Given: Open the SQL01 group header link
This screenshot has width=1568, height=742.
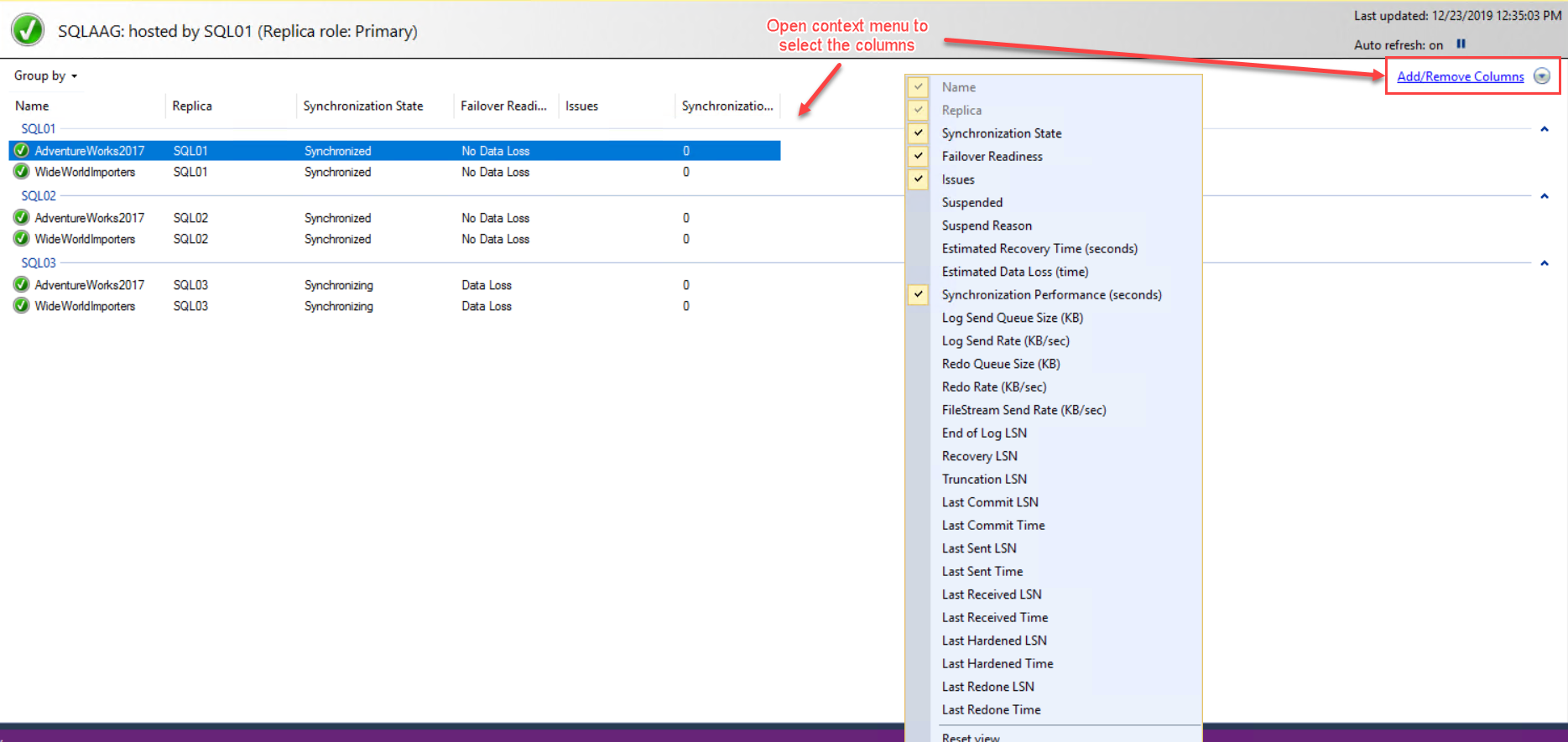Looking at the screenshot, I should tap(39, 129).
